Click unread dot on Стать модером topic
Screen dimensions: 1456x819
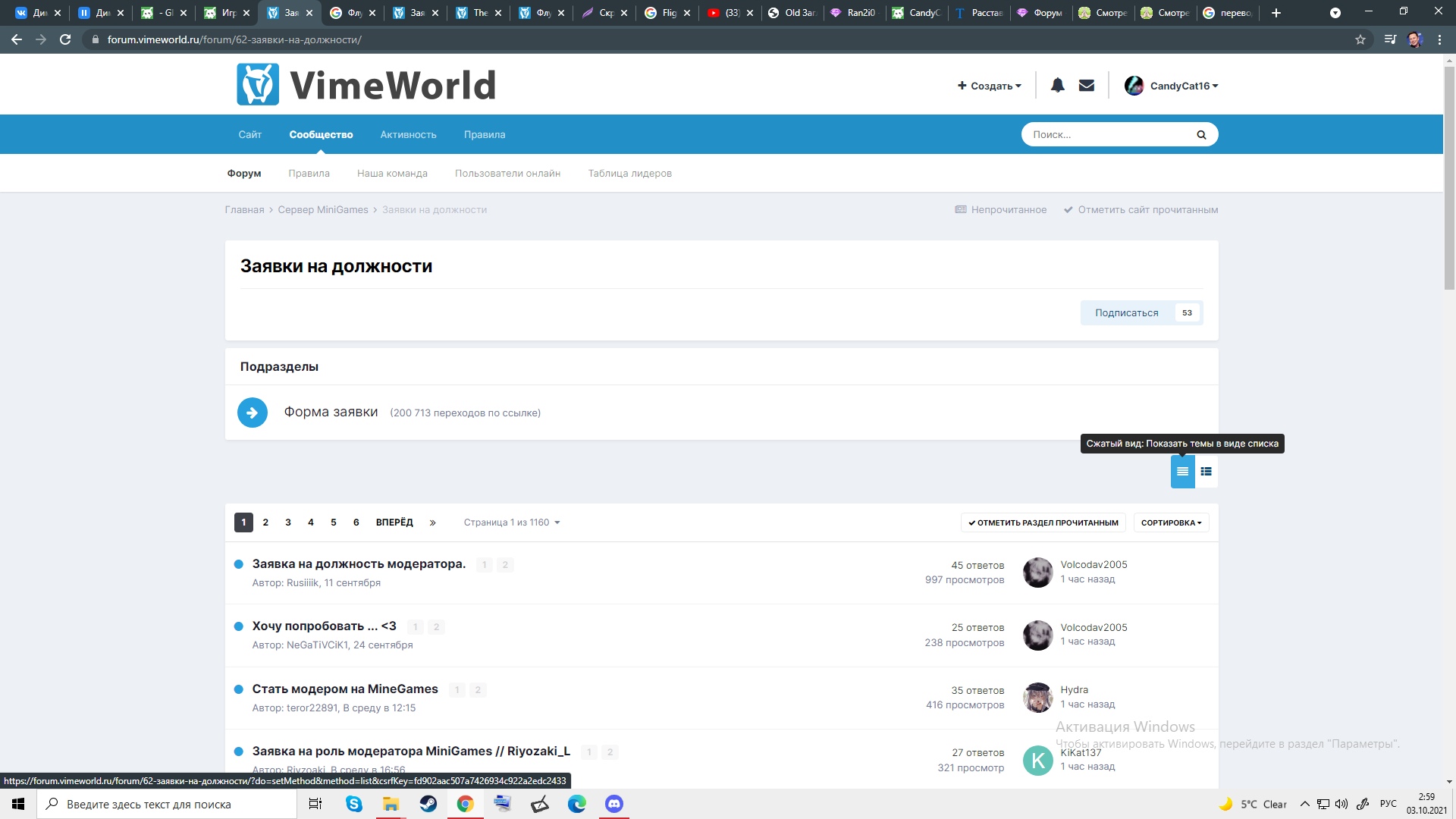(238, 689)
